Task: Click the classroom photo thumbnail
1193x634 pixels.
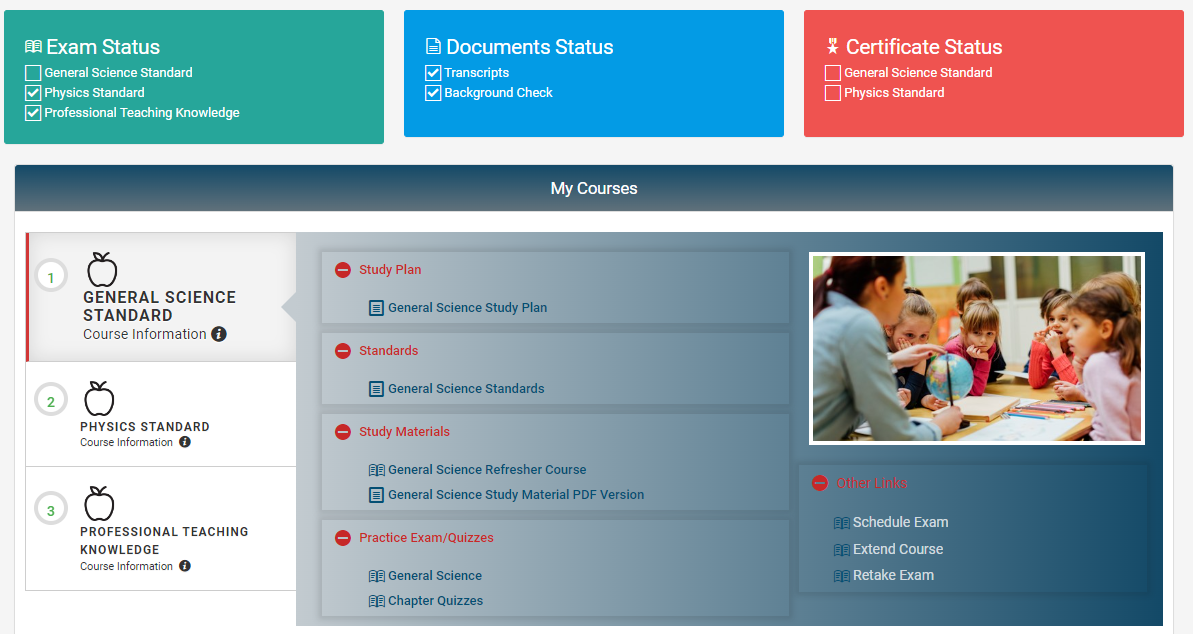Action: tap(977, 349)
